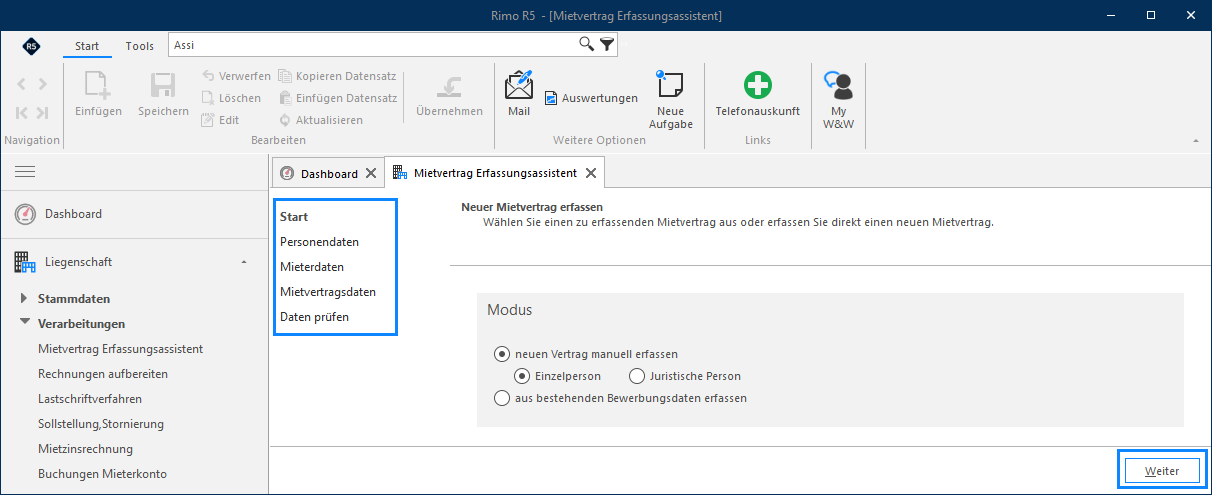Collapse the Liegenschaft section arrow

point(244,262)
